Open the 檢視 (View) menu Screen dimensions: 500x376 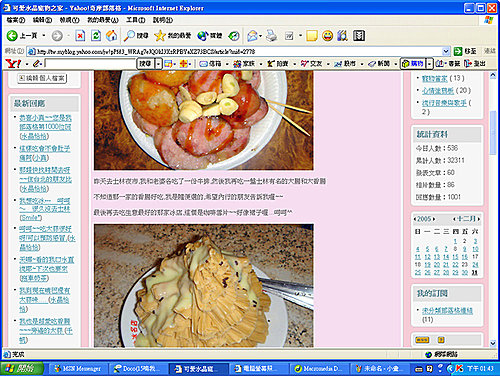click(69, 20)
